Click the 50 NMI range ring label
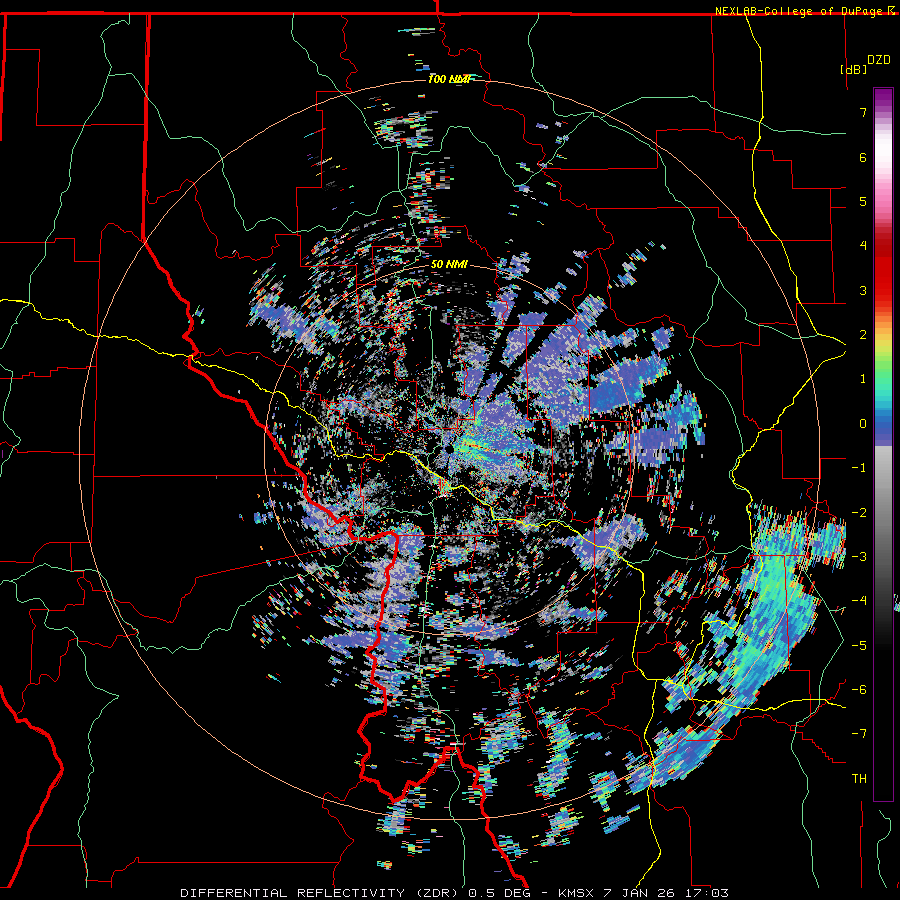Viewport: 900px width, 900px height. 449,265
